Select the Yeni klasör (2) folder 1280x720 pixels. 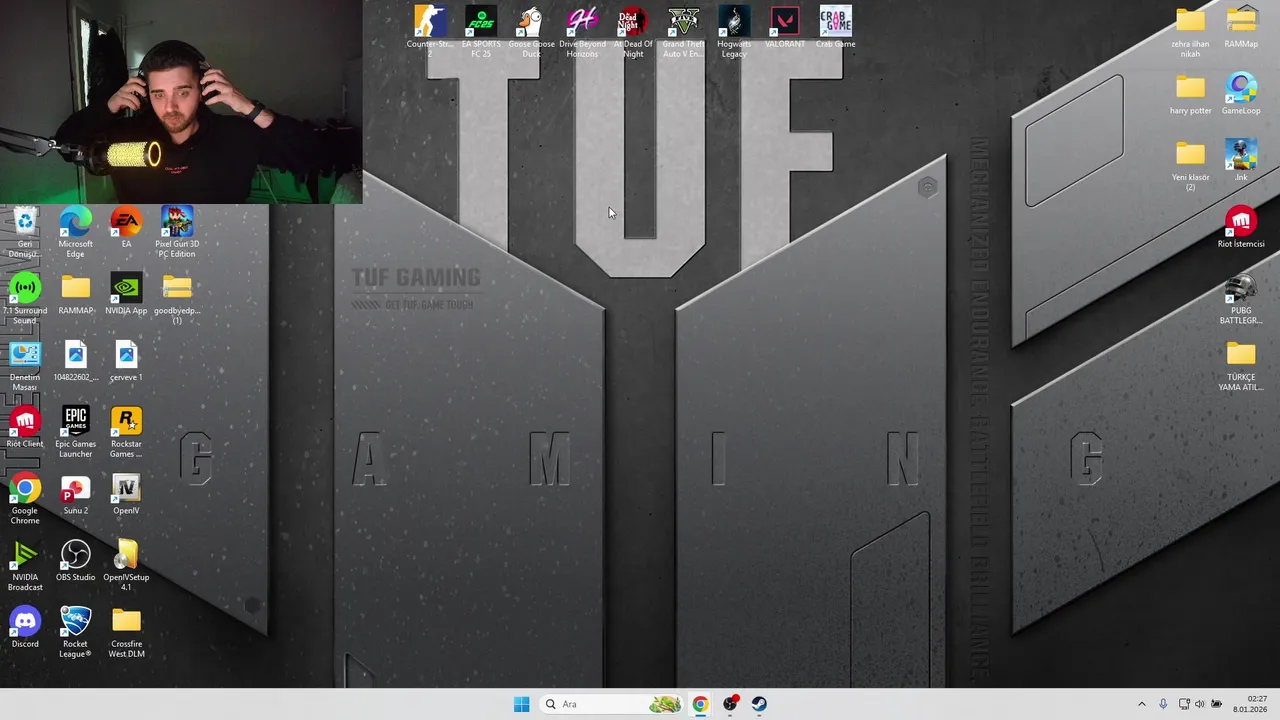[1190, 154]
